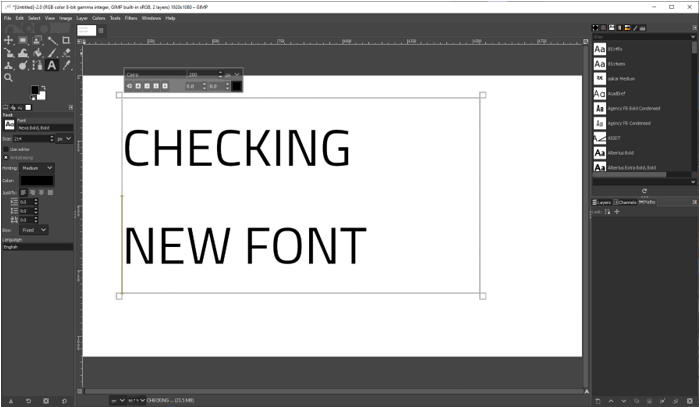Open fonts tag dropdown below the list

pyautogui.click(x=693, y=182)
